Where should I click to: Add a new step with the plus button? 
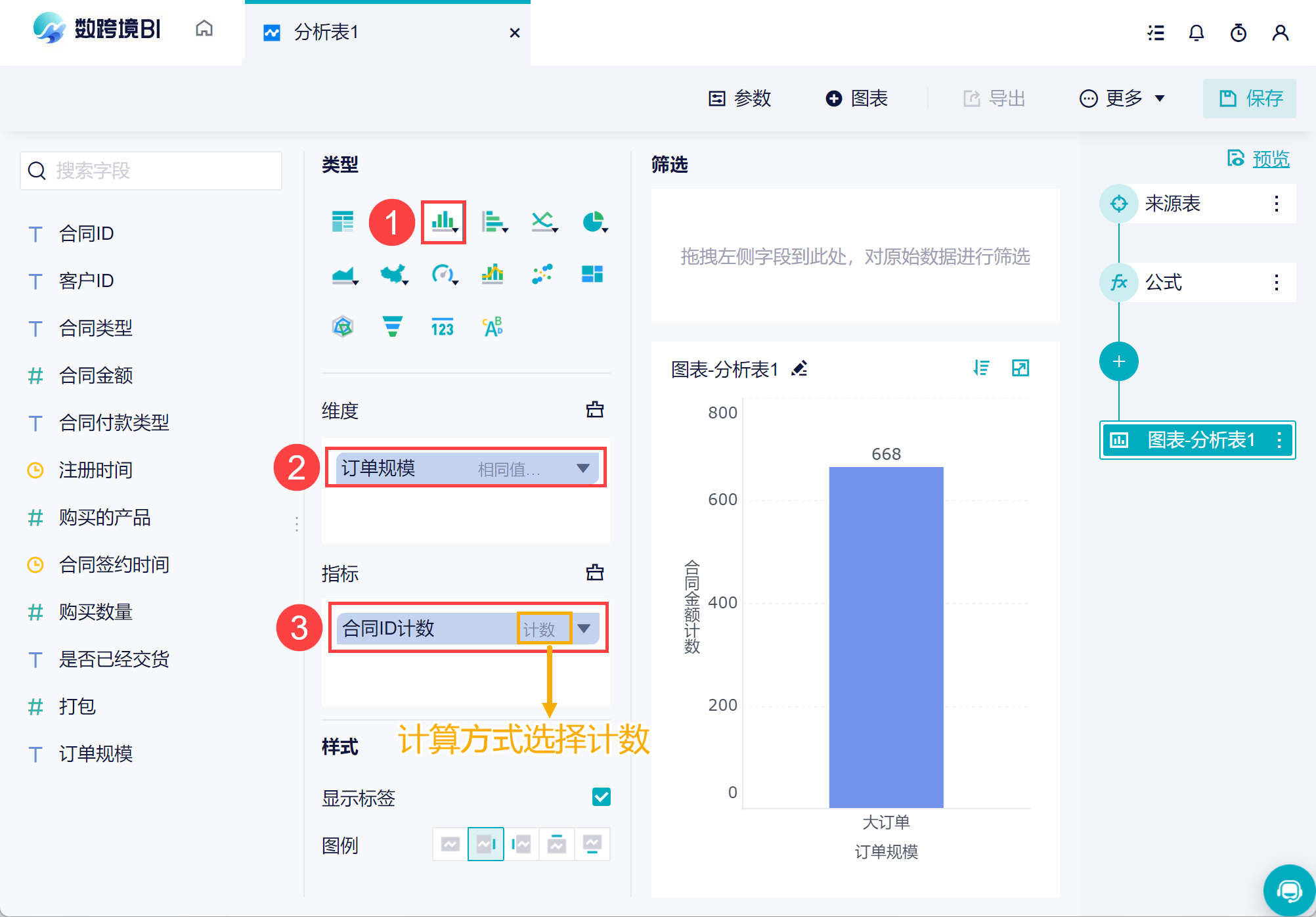point(1119,361)
